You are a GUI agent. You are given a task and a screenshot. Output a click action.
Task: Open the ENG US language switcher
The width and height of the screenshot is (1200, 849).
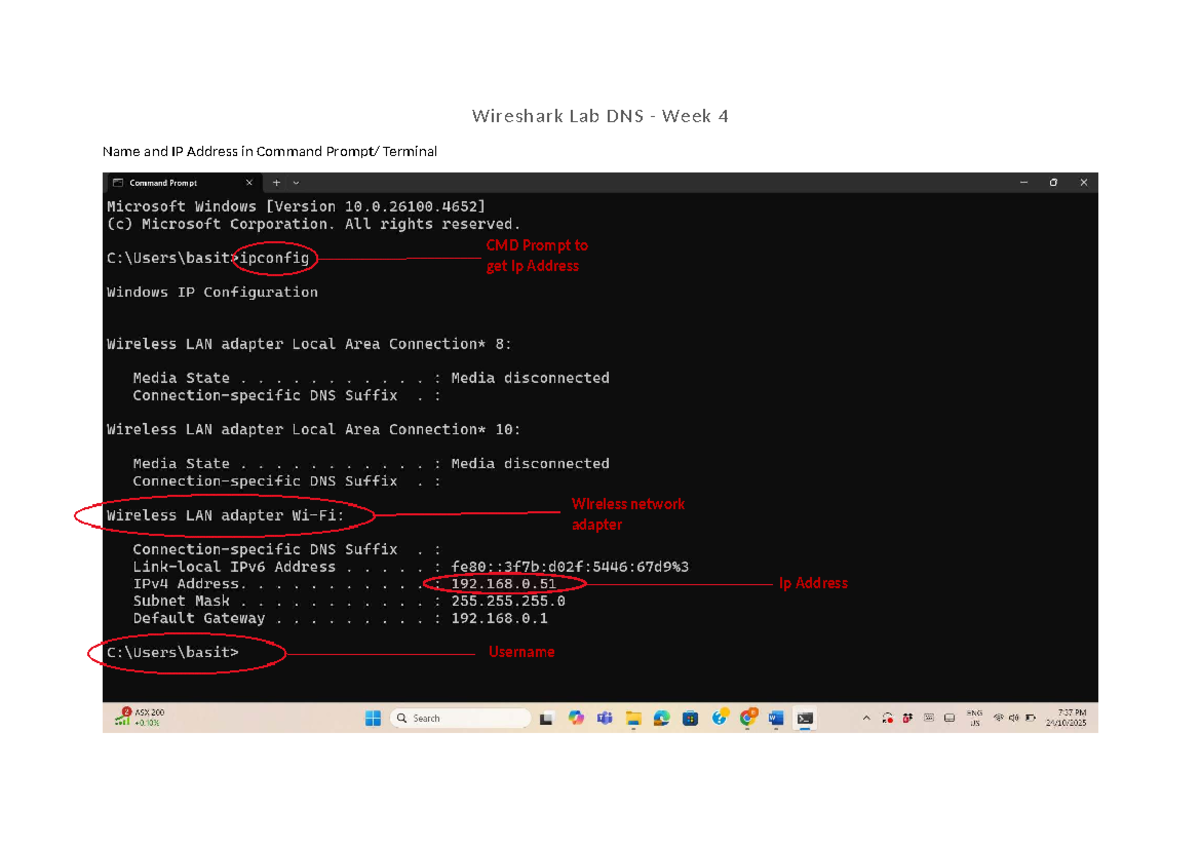pyautogui.click(x=975, y=718)
